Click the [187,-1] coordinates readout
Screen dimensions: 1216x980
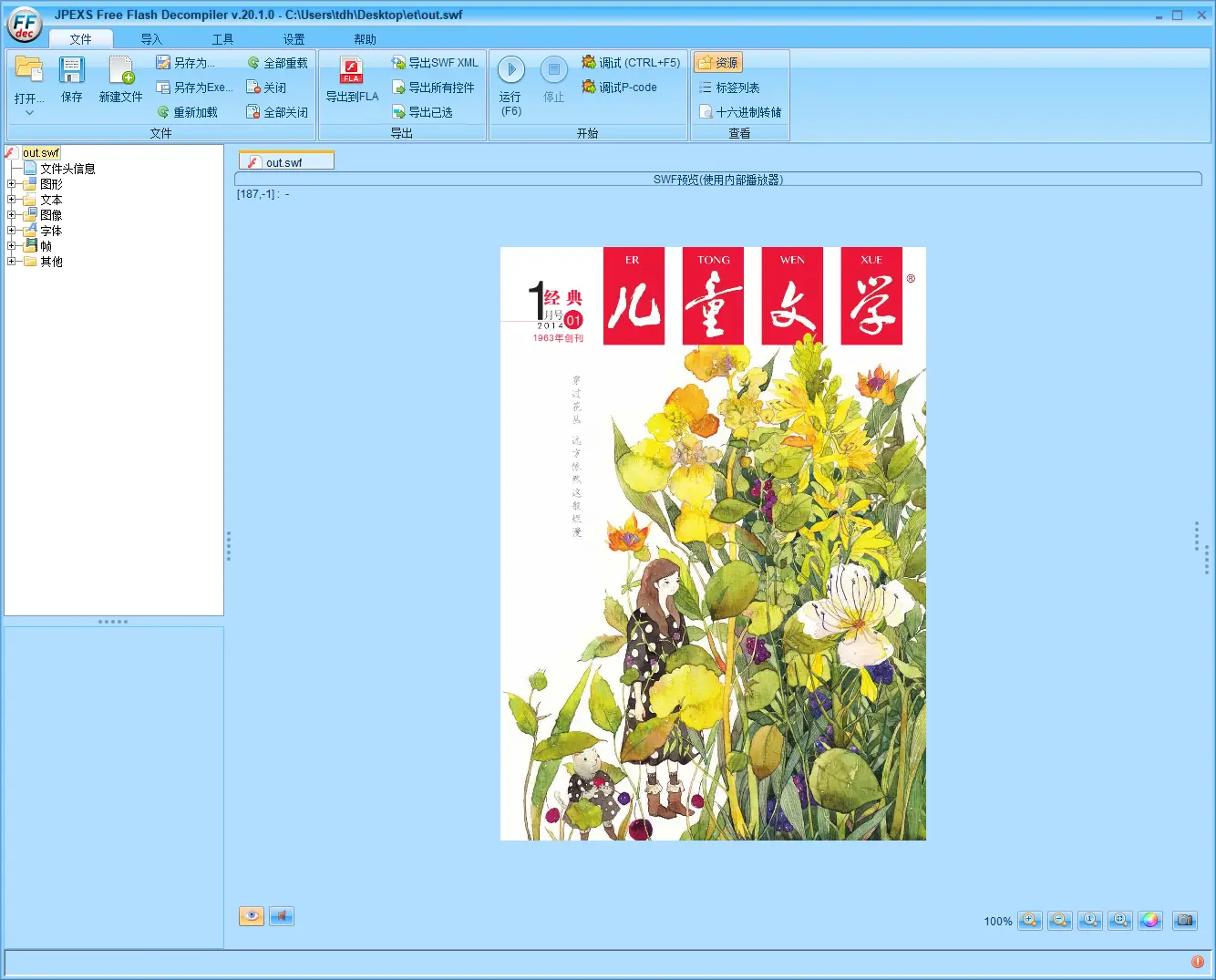[263, 194]
